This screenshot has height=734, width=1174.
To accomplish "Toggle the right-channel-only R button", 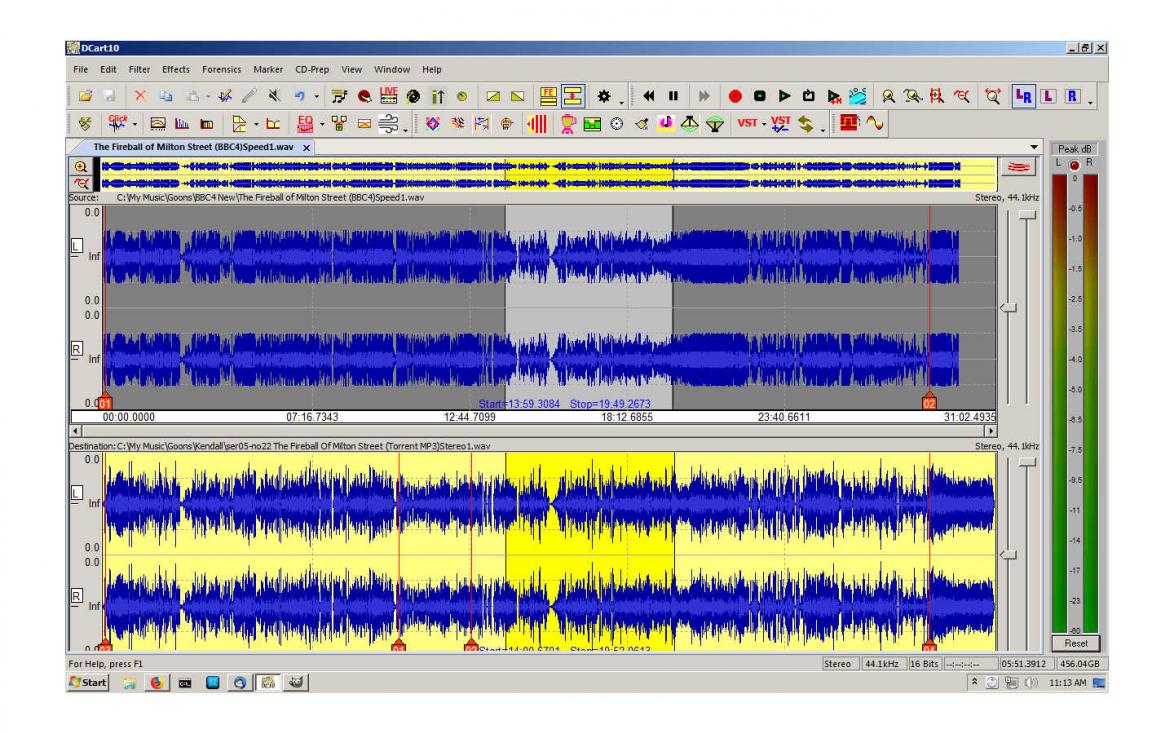I will 1072,96.
